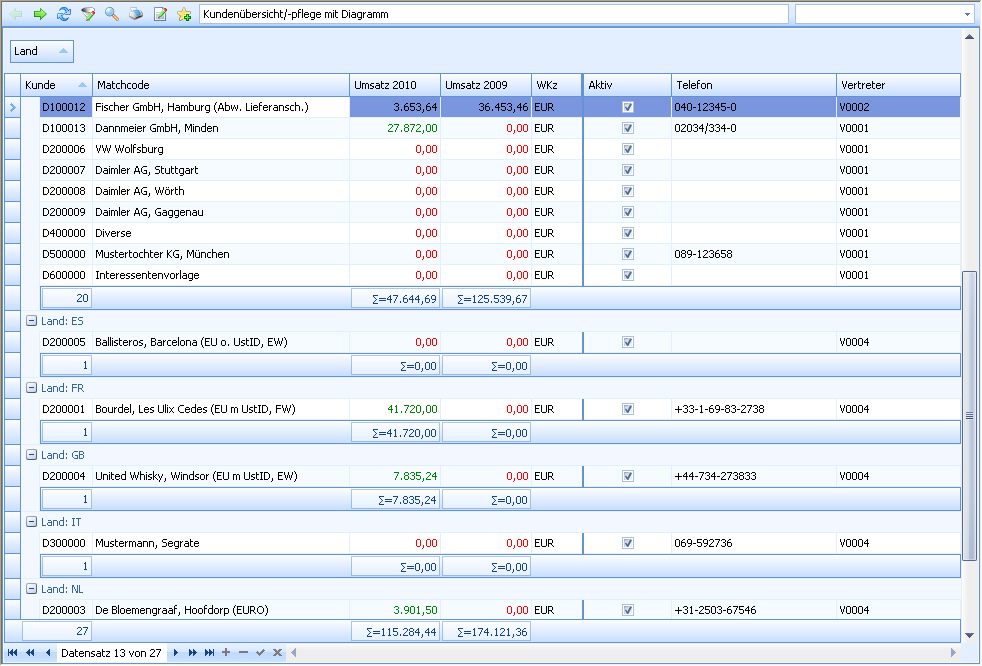Sort by the Kunde column header
Image resolution: width=982 pixels, height=666 pixels.
coord(56,85)
